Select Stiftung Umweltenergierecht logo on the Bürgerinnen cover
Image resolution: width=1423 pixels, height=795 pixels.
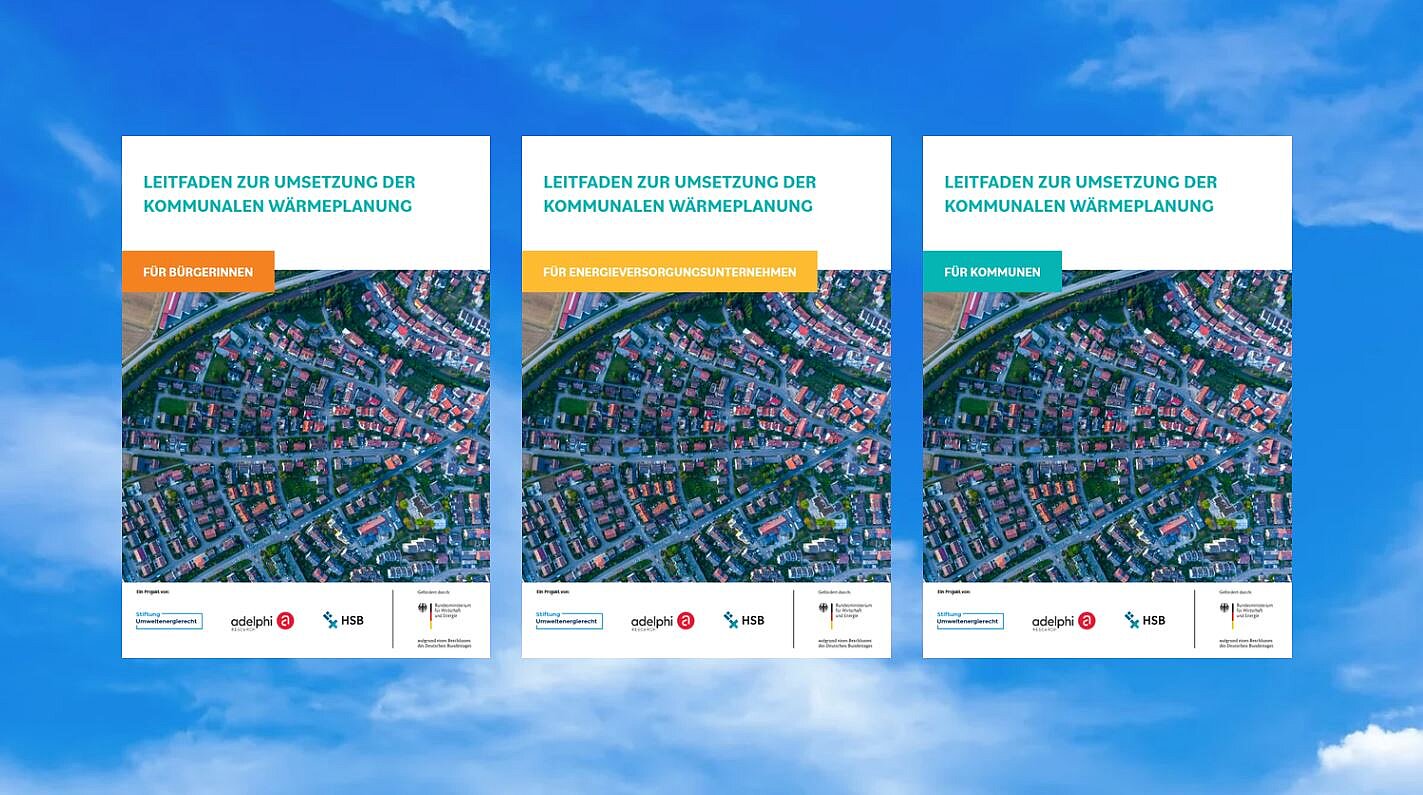point(169,620)
